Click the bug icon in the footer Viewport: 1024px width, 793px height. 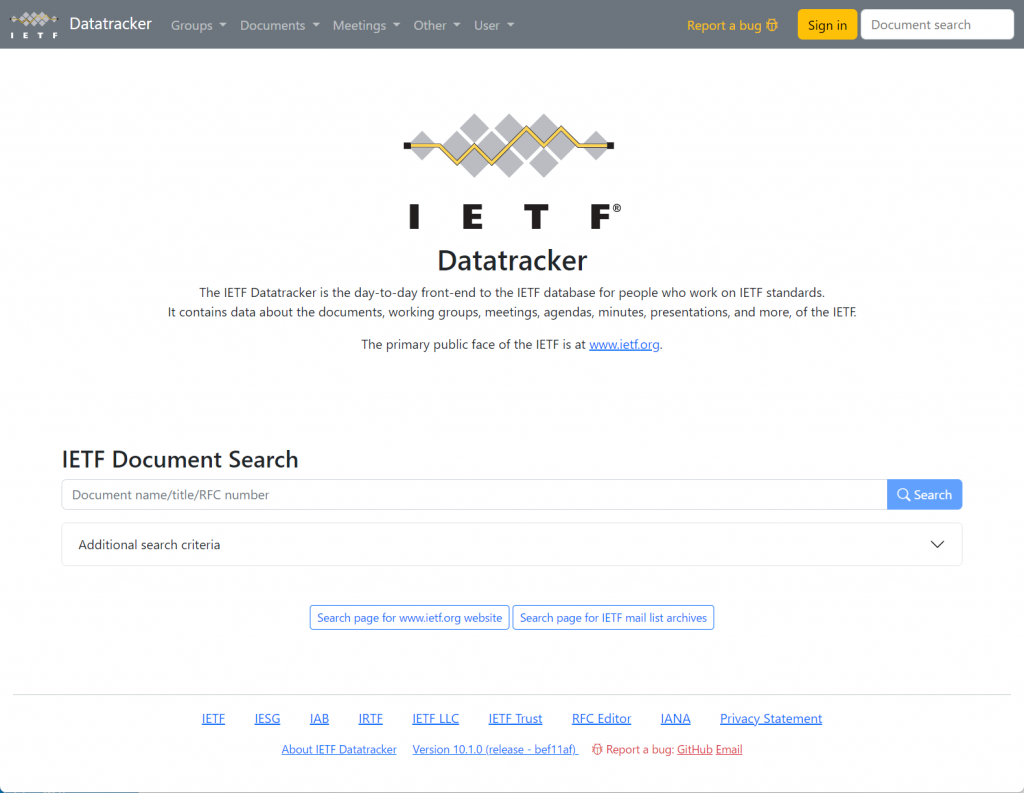[597, 749]
